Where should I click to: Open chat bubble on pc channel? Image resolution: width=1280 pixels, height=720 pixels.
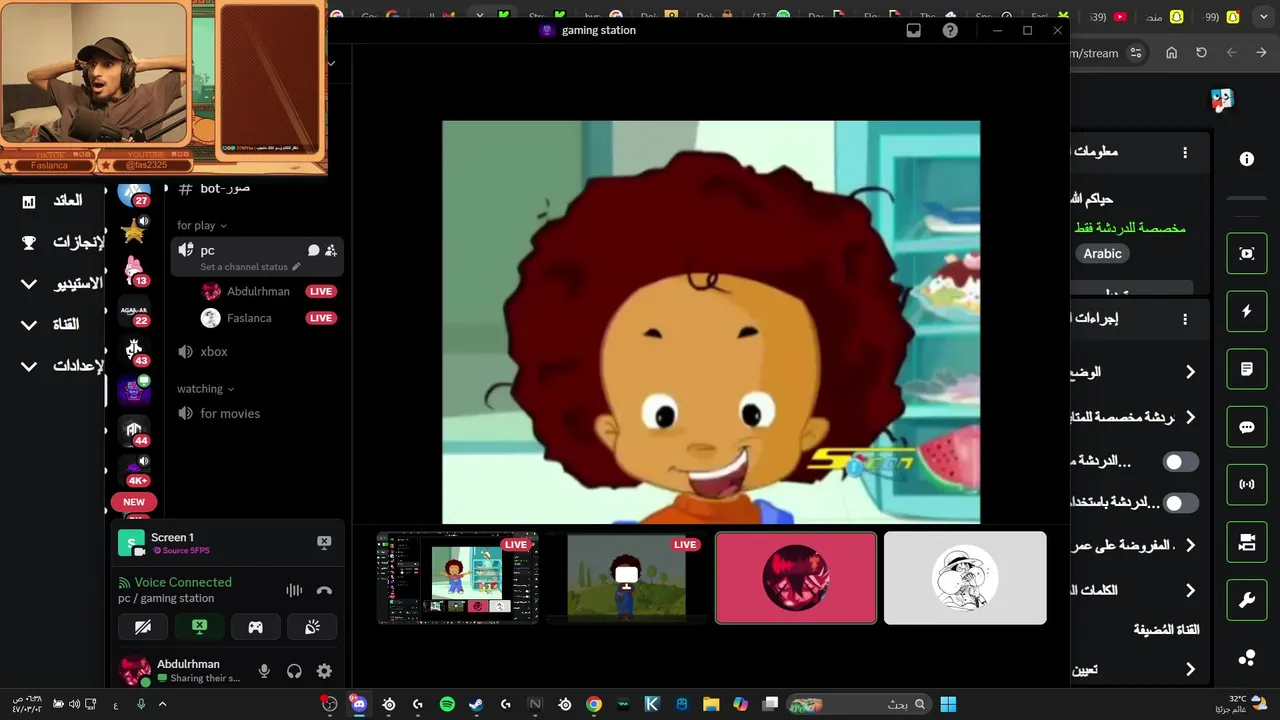313,250
